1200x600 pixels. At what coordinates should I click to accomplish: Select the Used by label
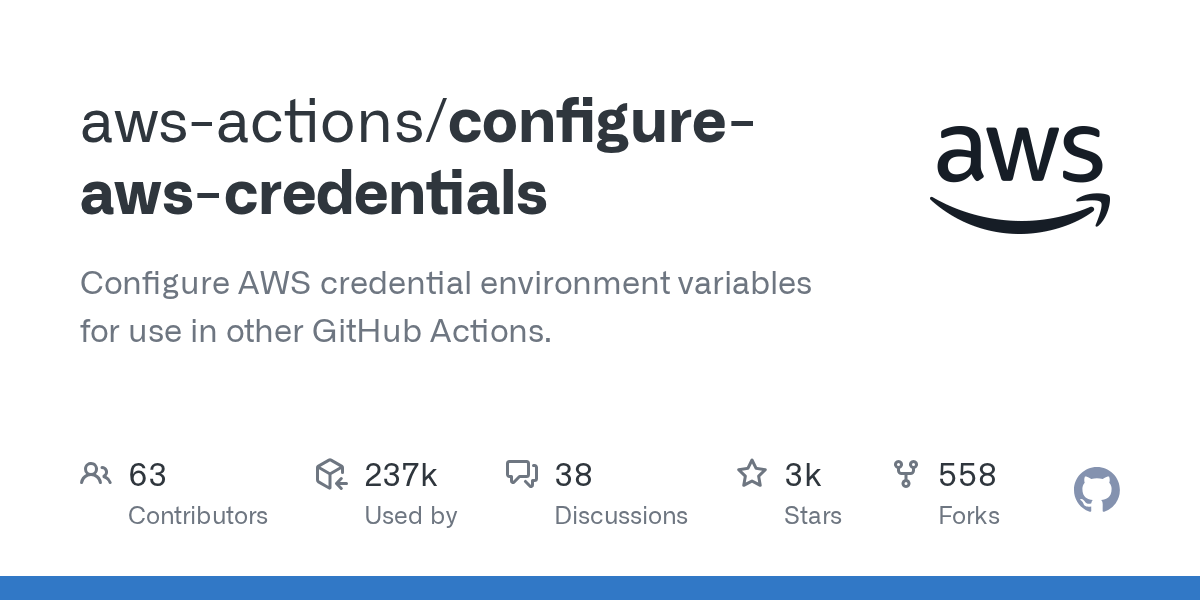point(410,516)
